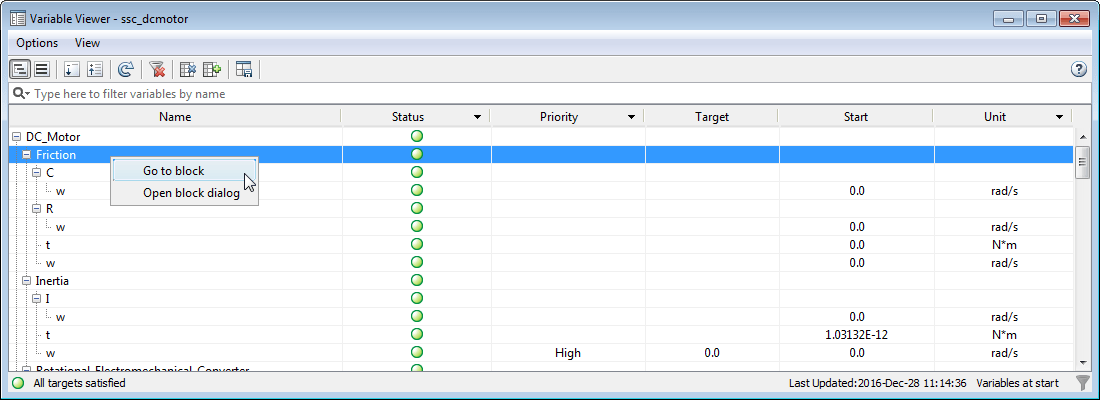The height and width of the screenshot is (400, 1100).
Task: Collapse the Inertia tree node
Action: click(27, 281)
